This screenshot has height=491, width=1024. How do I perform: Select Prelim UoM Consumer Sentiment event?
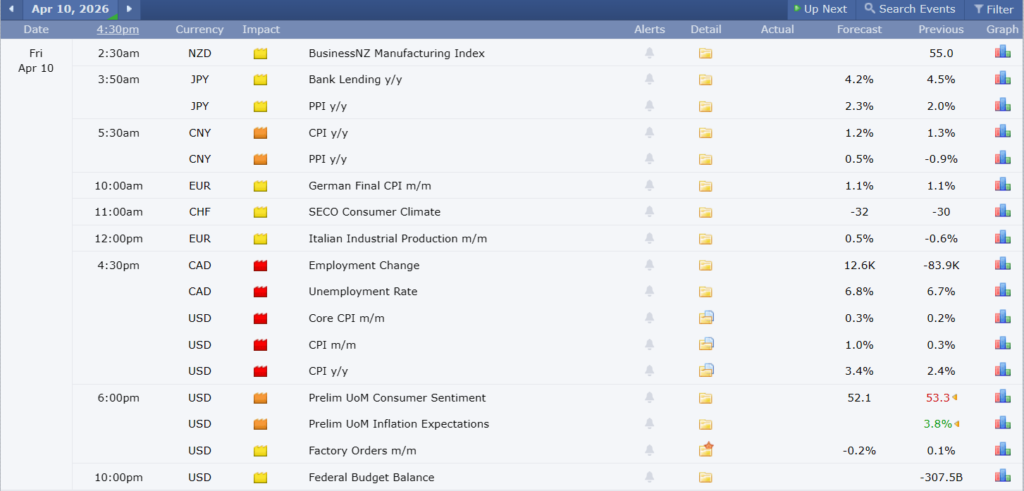point(397,398)
